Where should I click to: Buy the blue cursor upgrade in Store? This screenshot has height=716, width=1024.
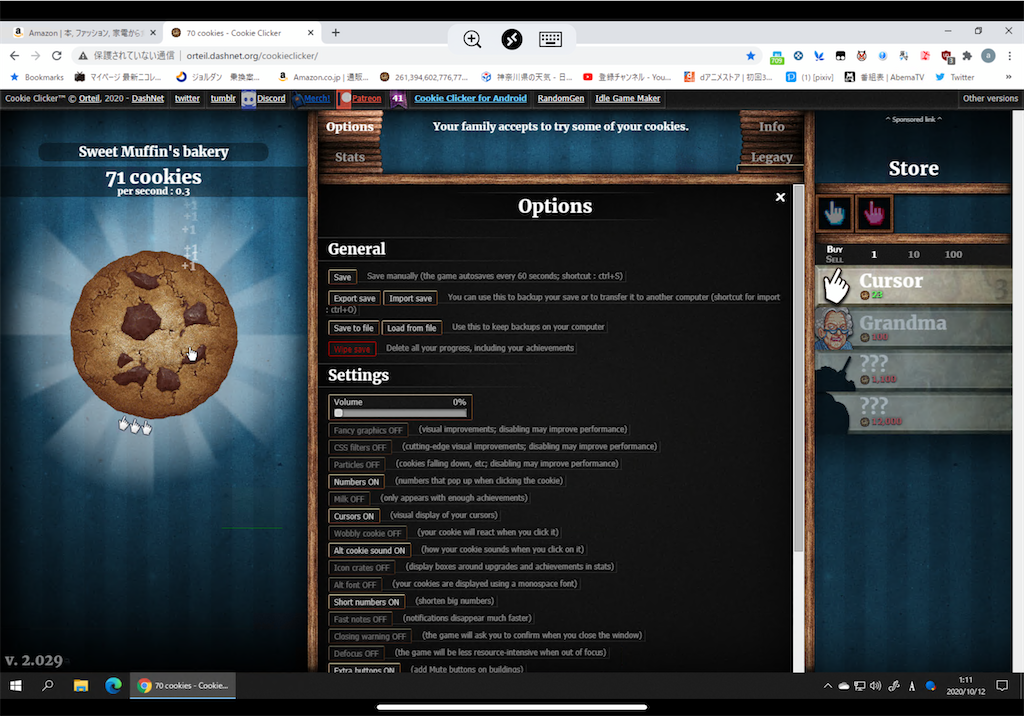tap(834, 213)
